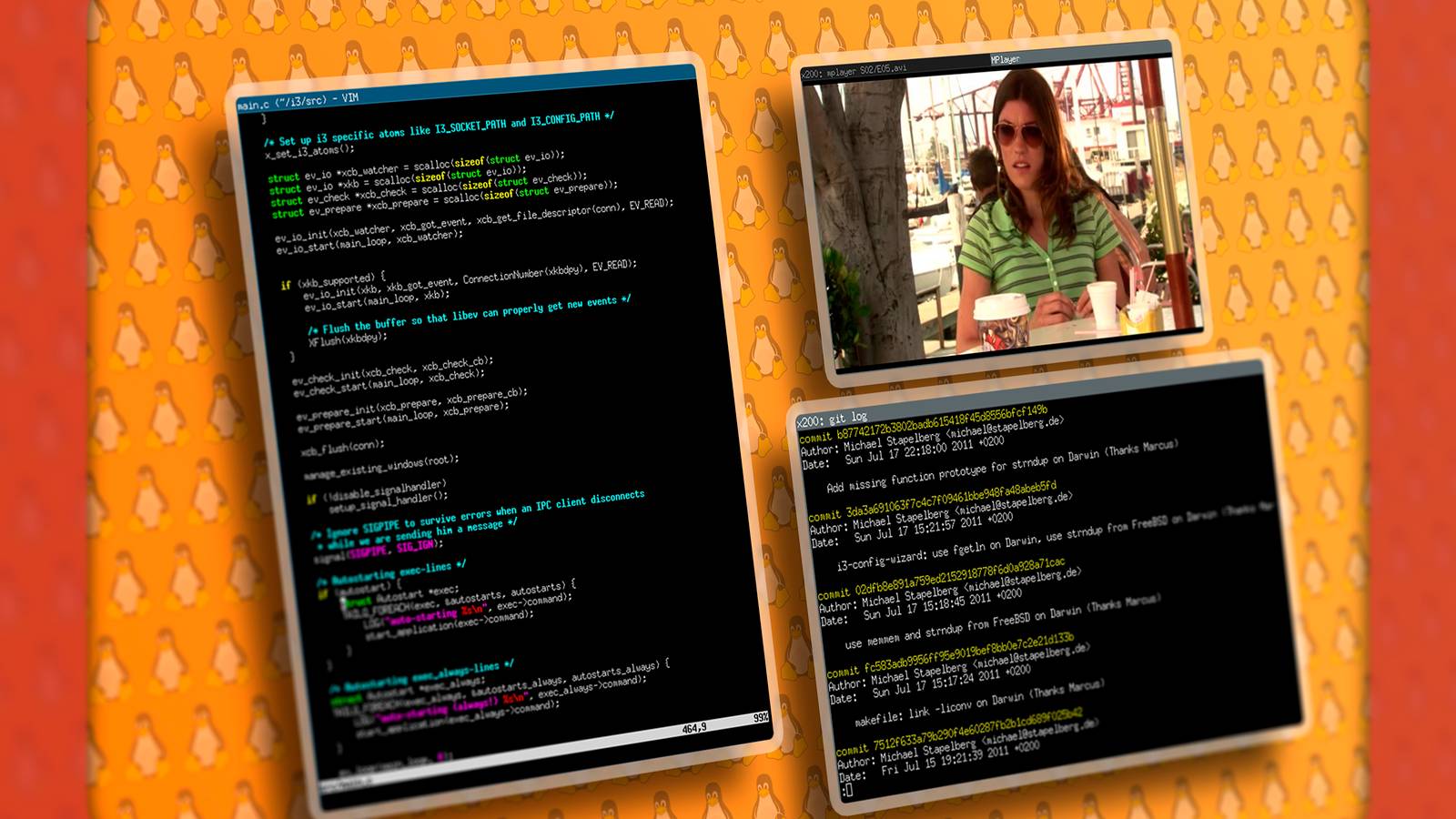1456x819 pixels.
Task: Click the pager prompt cursor in git log
Action: (848, 791)
